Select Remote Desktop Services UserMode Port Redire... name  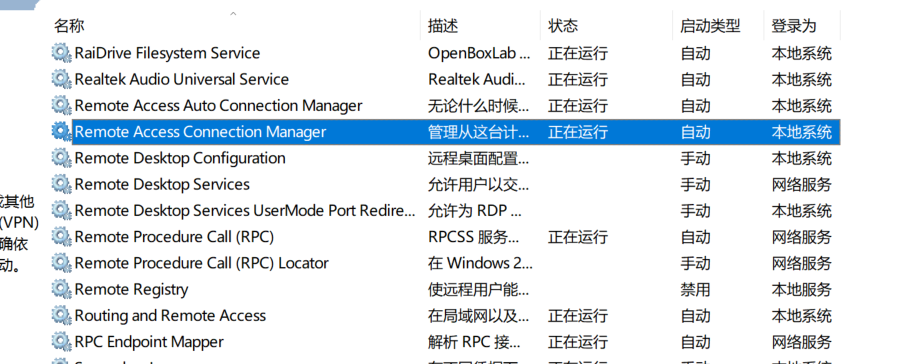coord(245,211)
